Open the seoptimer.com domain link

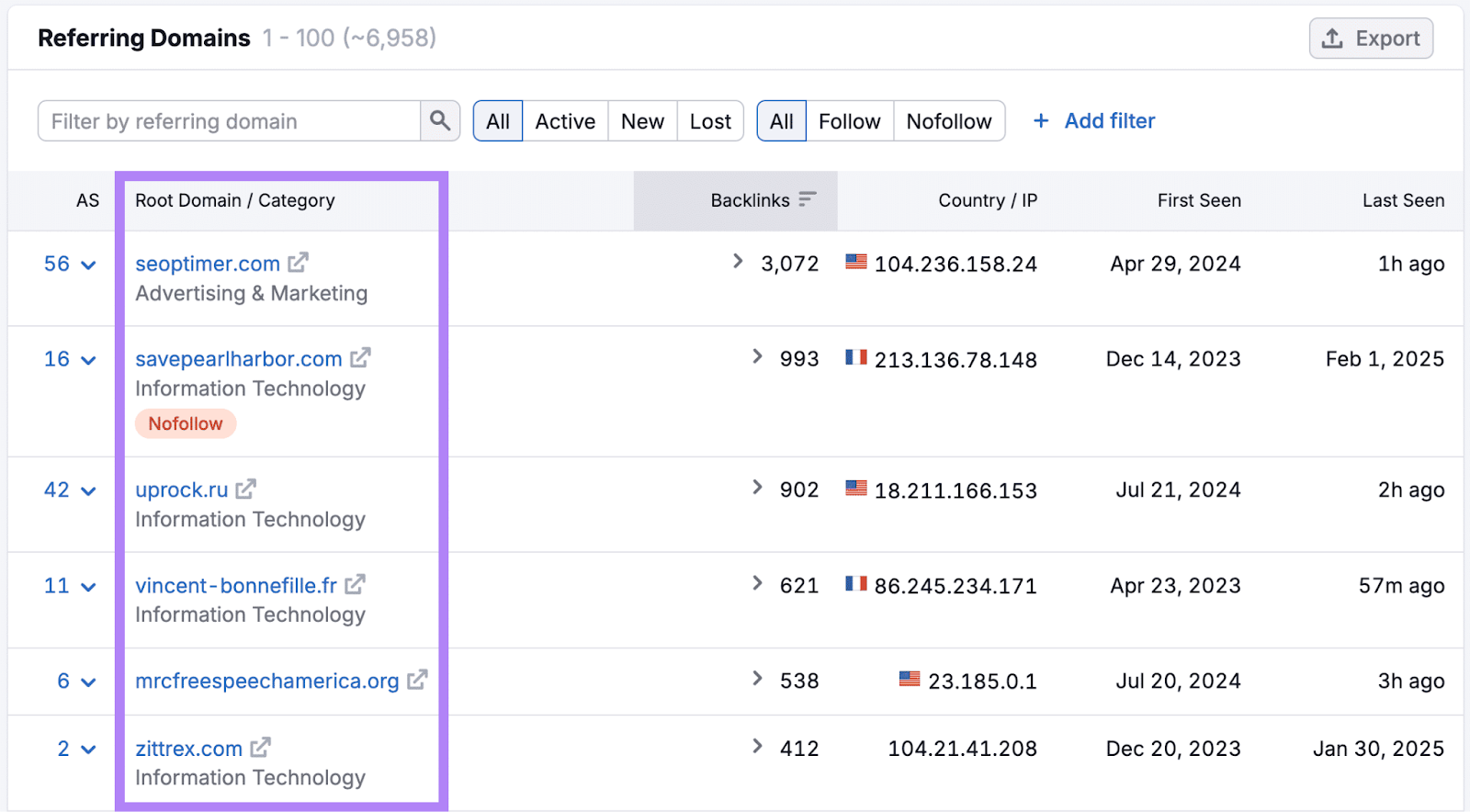coord(208,264)
